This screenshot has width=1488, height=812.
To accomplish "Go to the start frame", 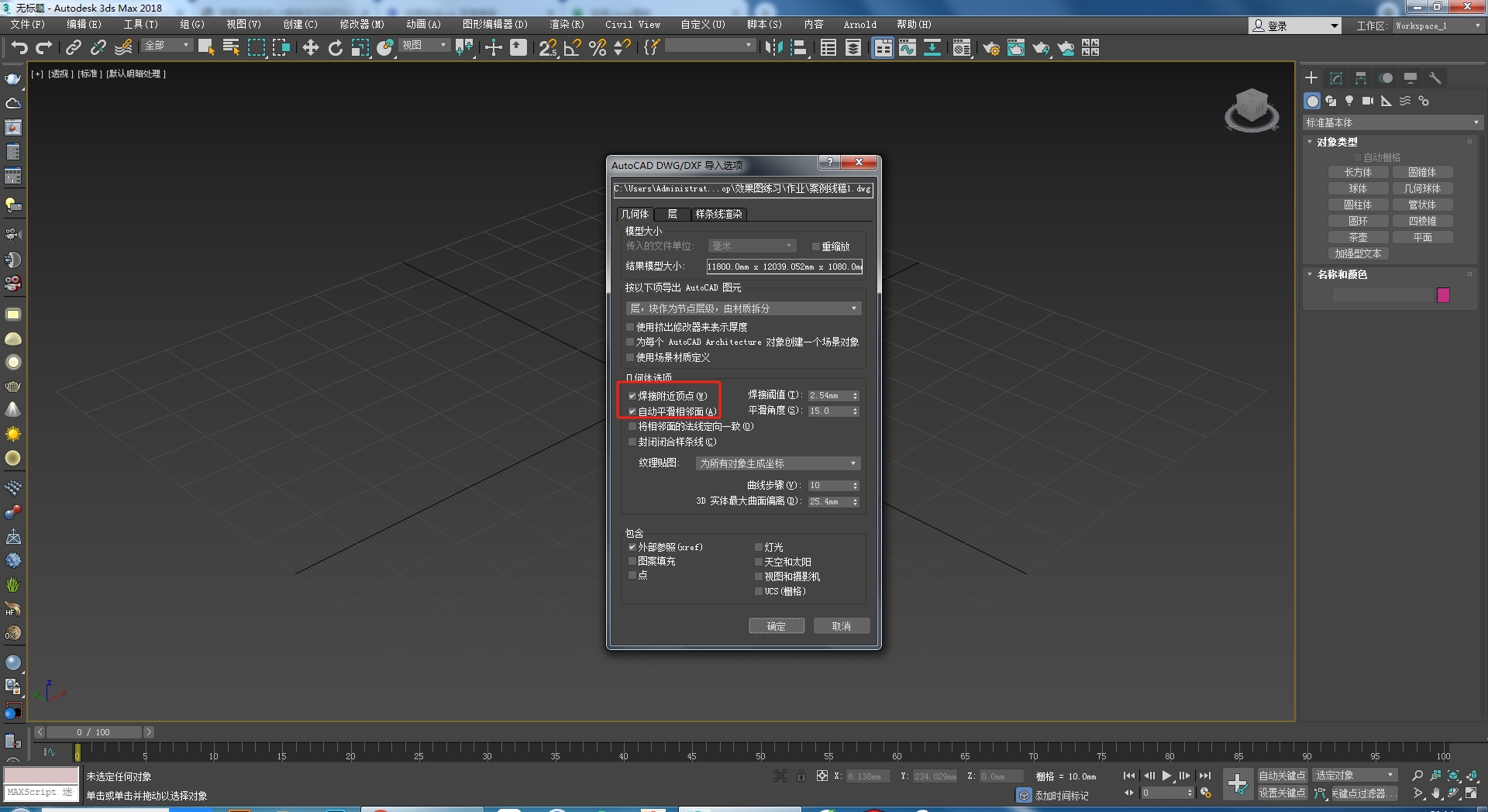I will 1129,776.
